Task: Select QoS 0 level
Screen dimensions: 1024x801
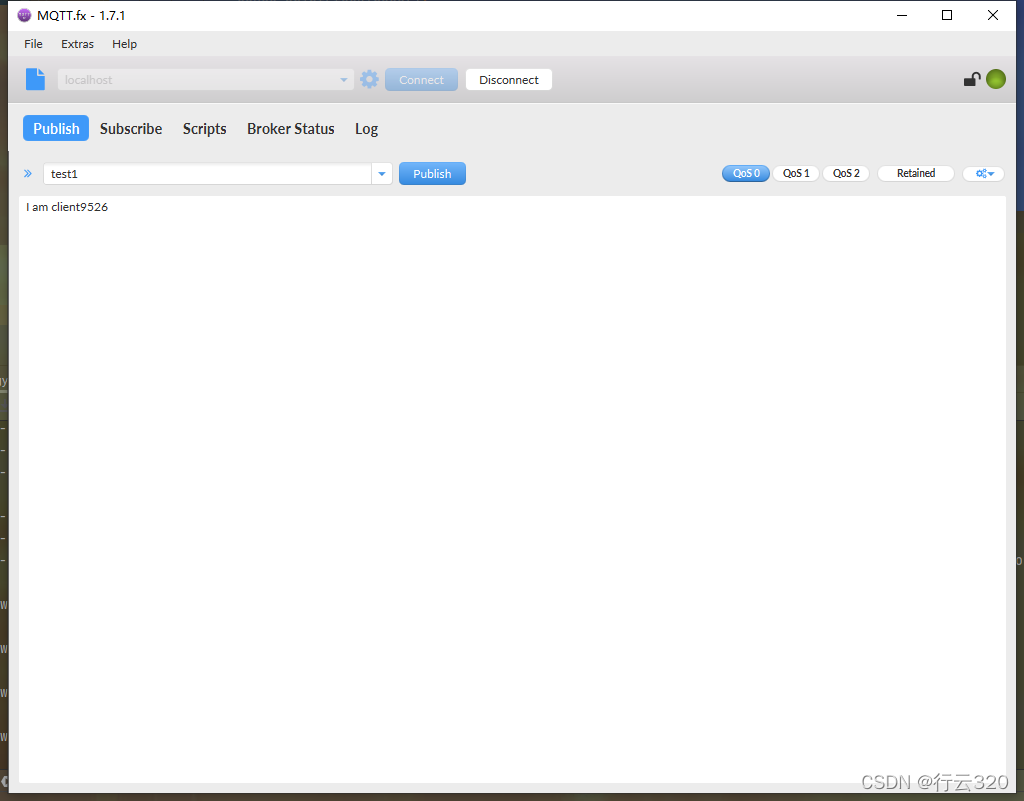Action: pos(746,173)
